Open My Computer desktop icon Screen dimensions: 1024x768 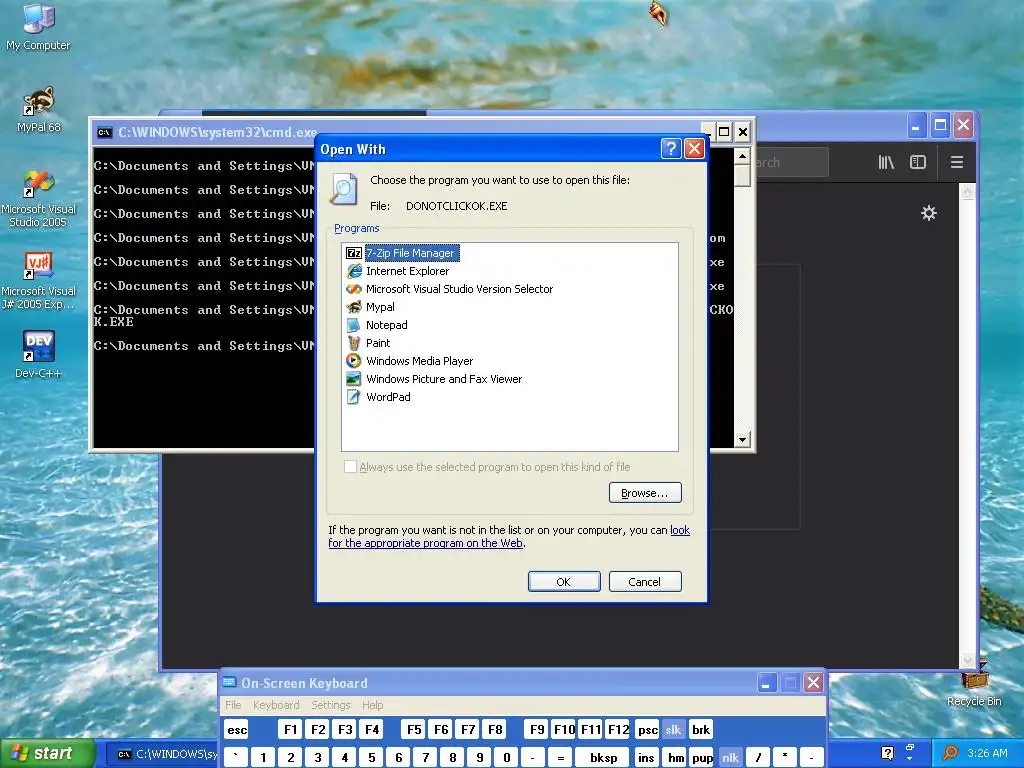point(38,27)
